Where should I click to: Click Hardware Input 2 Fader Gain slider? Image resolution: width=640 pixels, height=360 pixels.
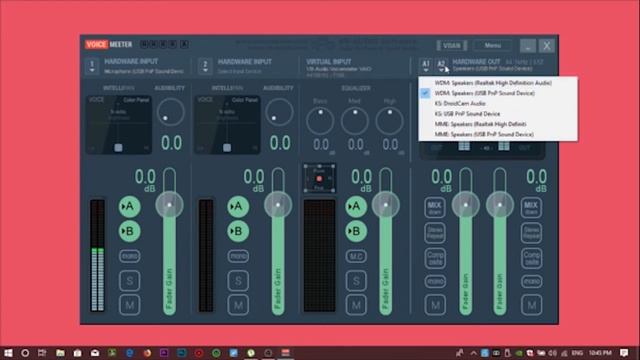click(278, 242)
